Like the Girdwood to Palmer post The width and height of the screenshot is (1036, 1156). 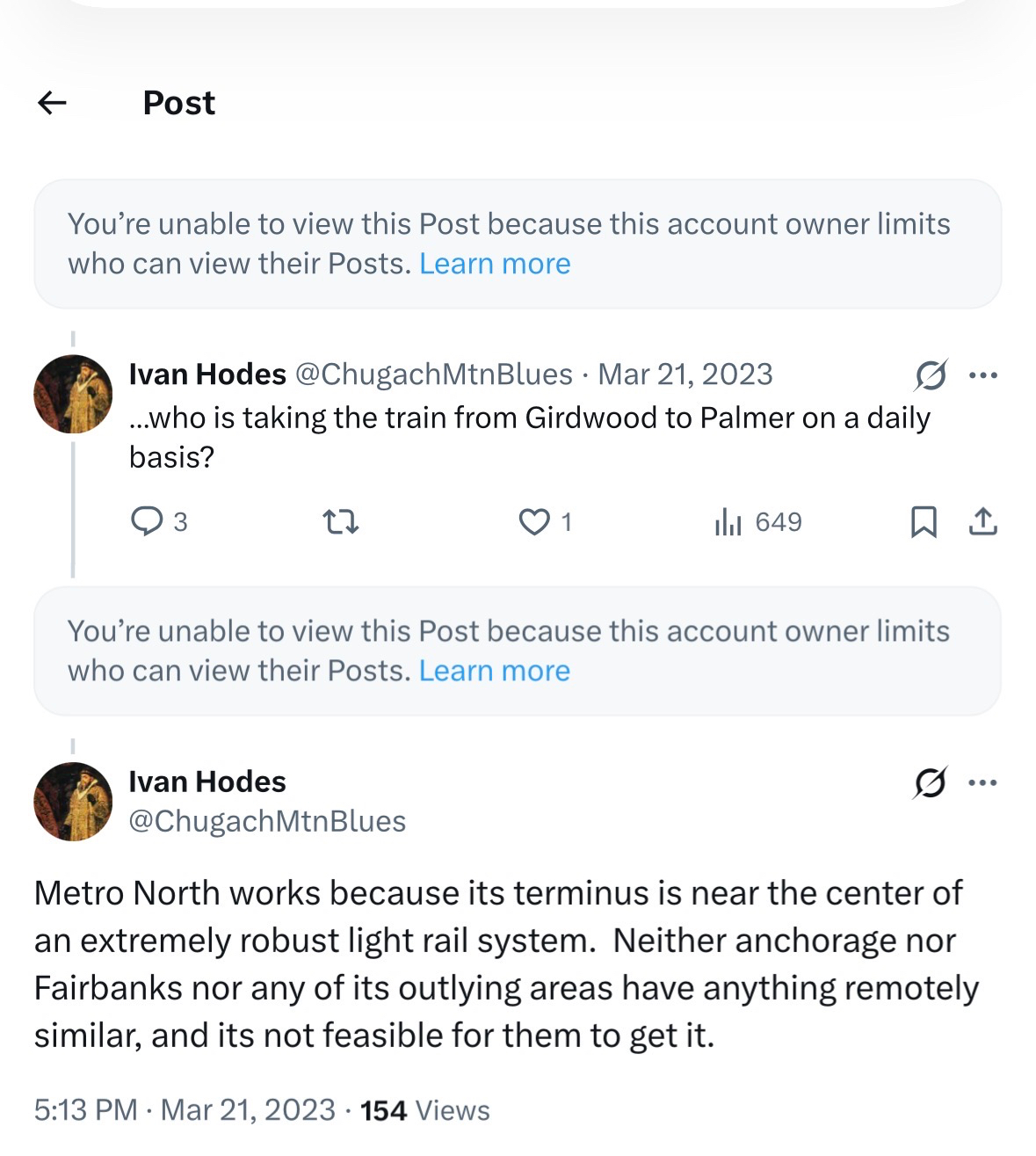click(534, 522)
